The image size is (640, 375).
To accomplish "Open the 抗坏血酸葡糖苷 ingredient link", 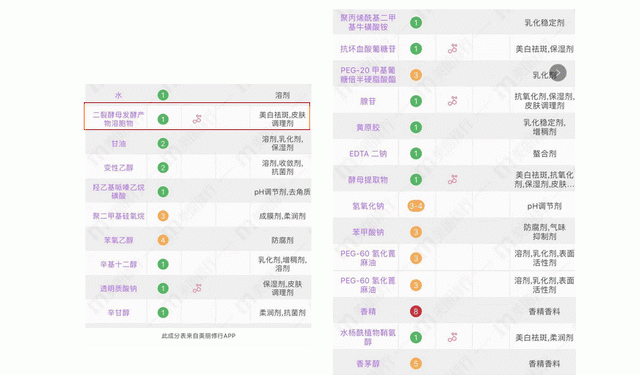I will pyautogui.click(x=368, y=49).
